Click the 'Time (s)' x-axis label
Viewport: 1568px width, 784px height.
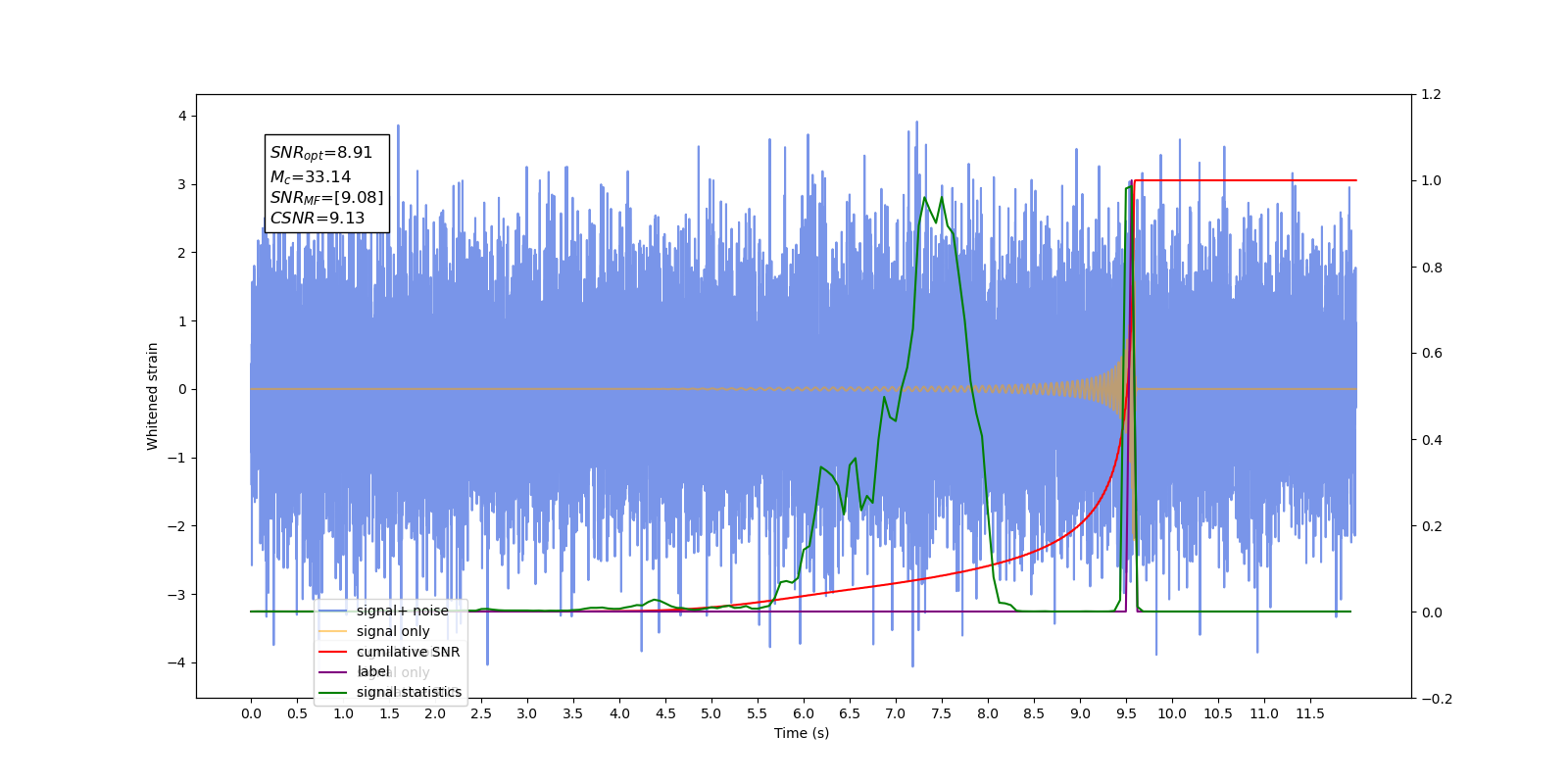tap(802, 733)
